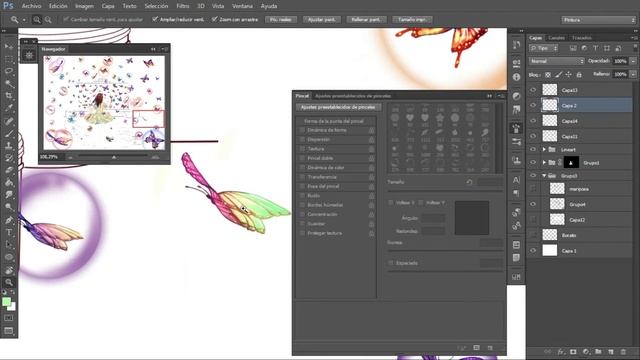Select the Ellipse shape tool
This screenshot has width=640, height=360.
point(9,257)
